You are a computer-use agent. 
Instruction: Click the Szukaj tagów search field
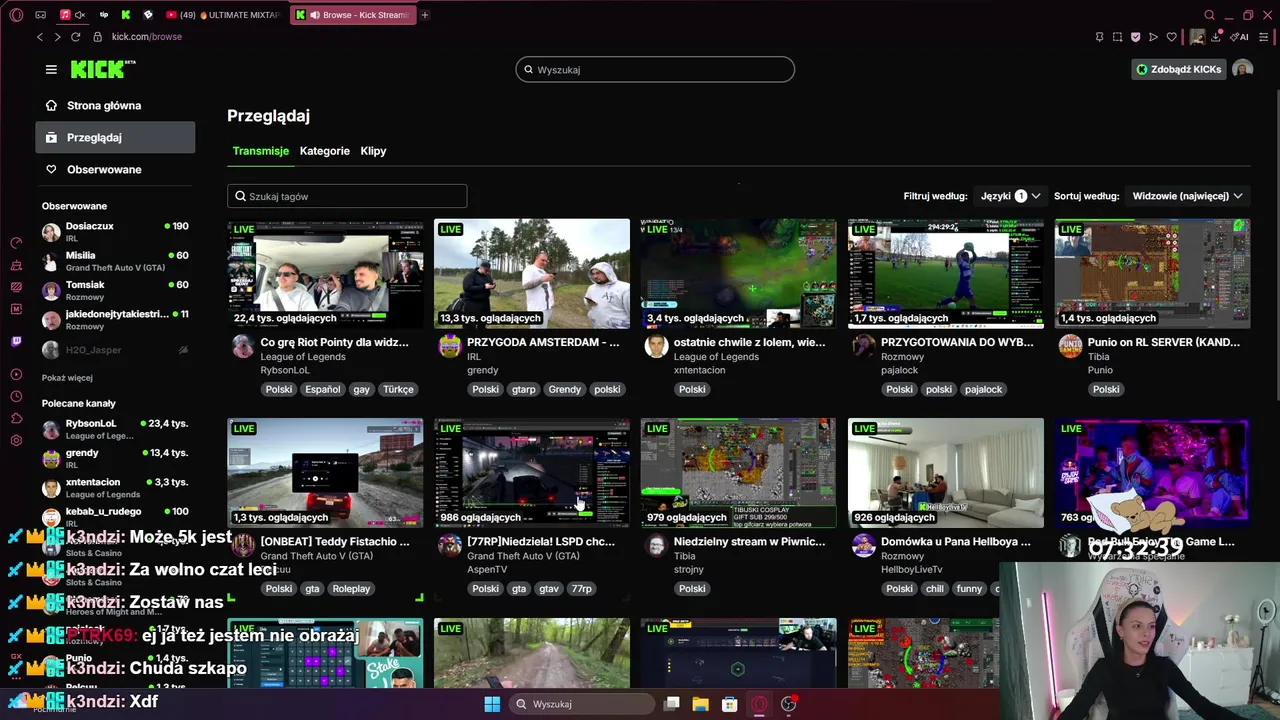(347, 196)
